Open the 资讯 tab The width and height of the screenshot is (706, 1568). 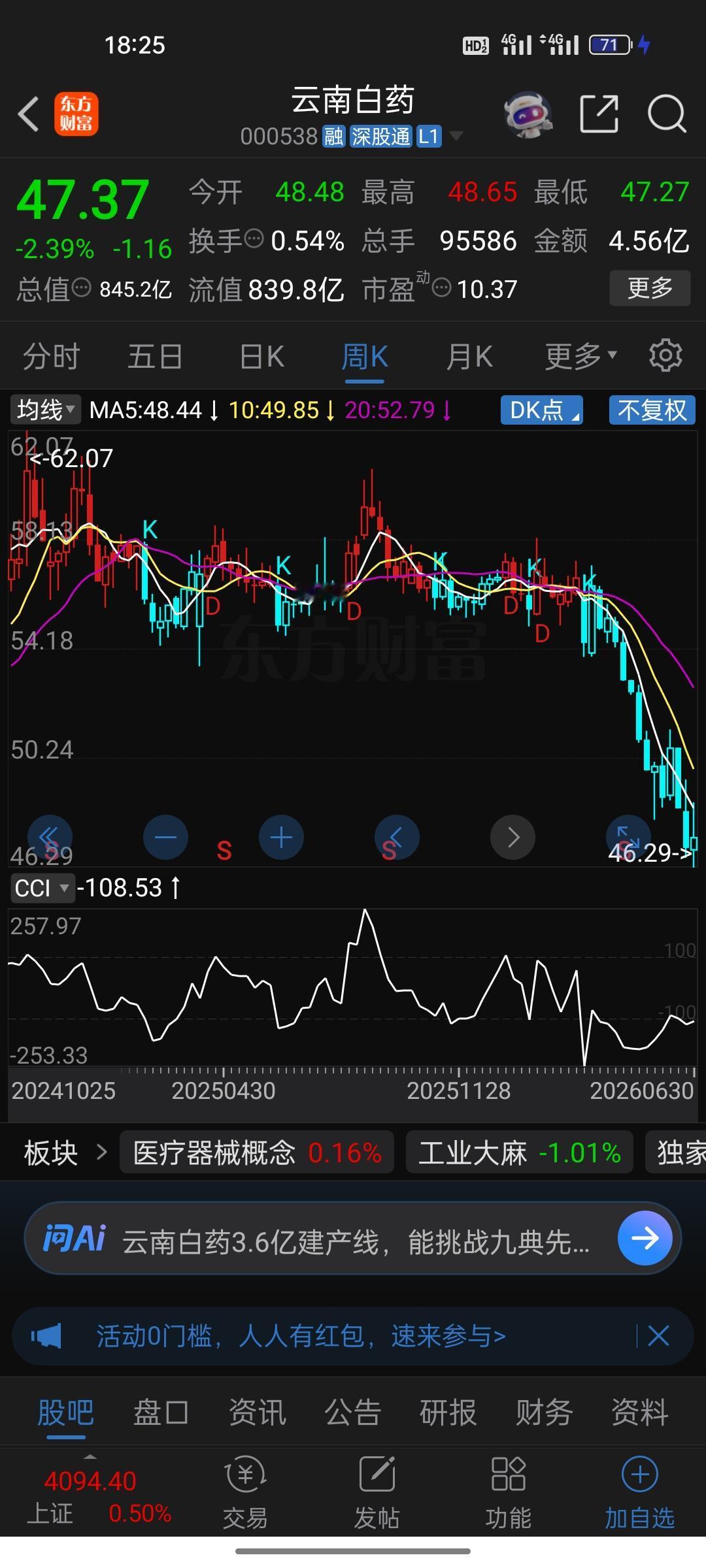coord(257,1413)
